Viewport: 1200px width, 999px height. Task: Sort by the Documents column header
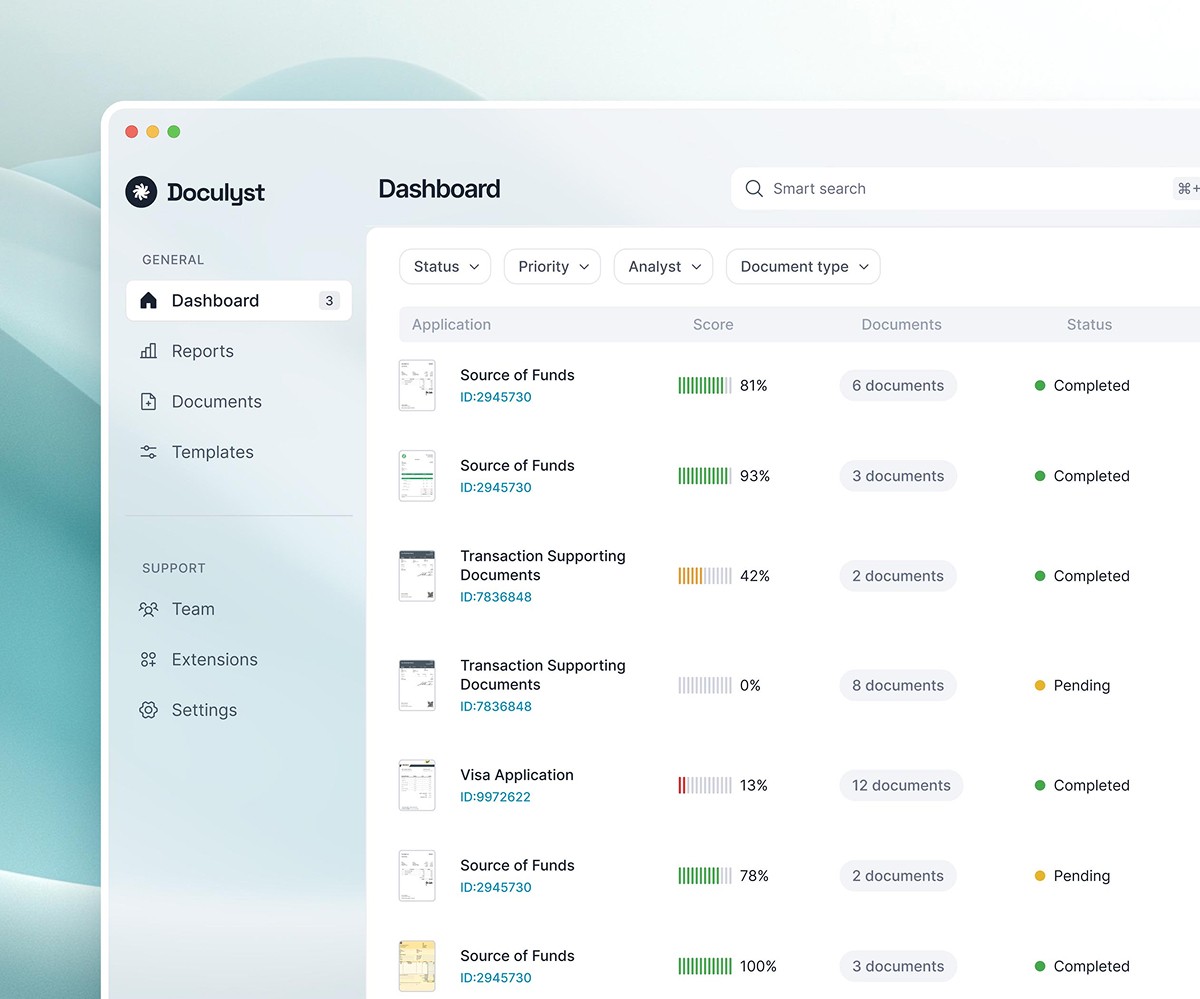(x=901, y=324)
